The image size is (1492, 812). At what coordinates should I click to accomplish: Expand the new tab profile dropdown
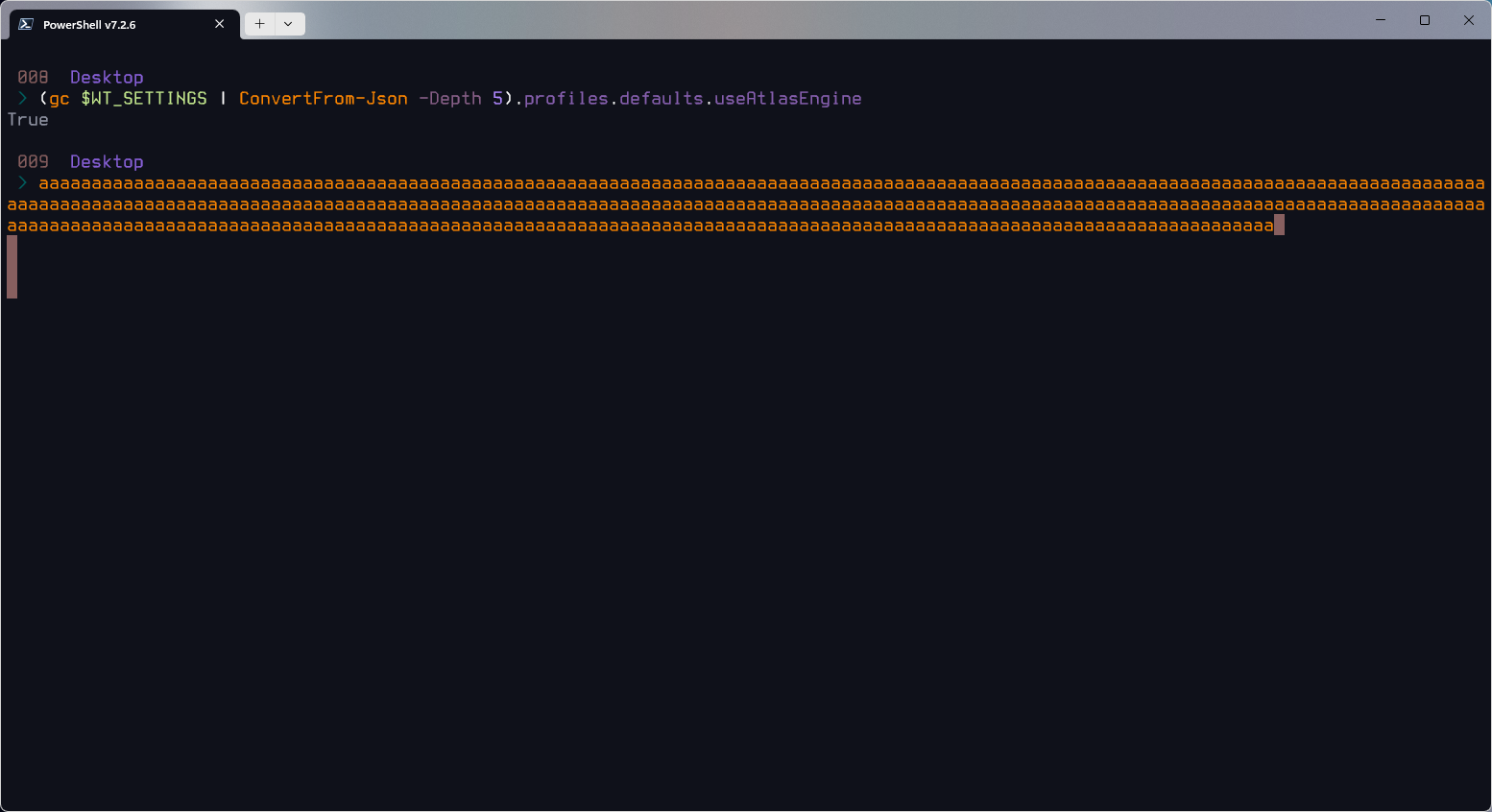288,24
